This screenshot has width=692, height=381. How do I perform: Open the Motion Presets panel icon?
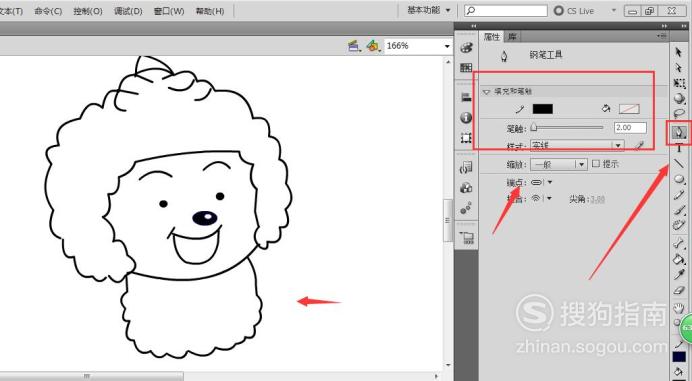tap(466, 208)
